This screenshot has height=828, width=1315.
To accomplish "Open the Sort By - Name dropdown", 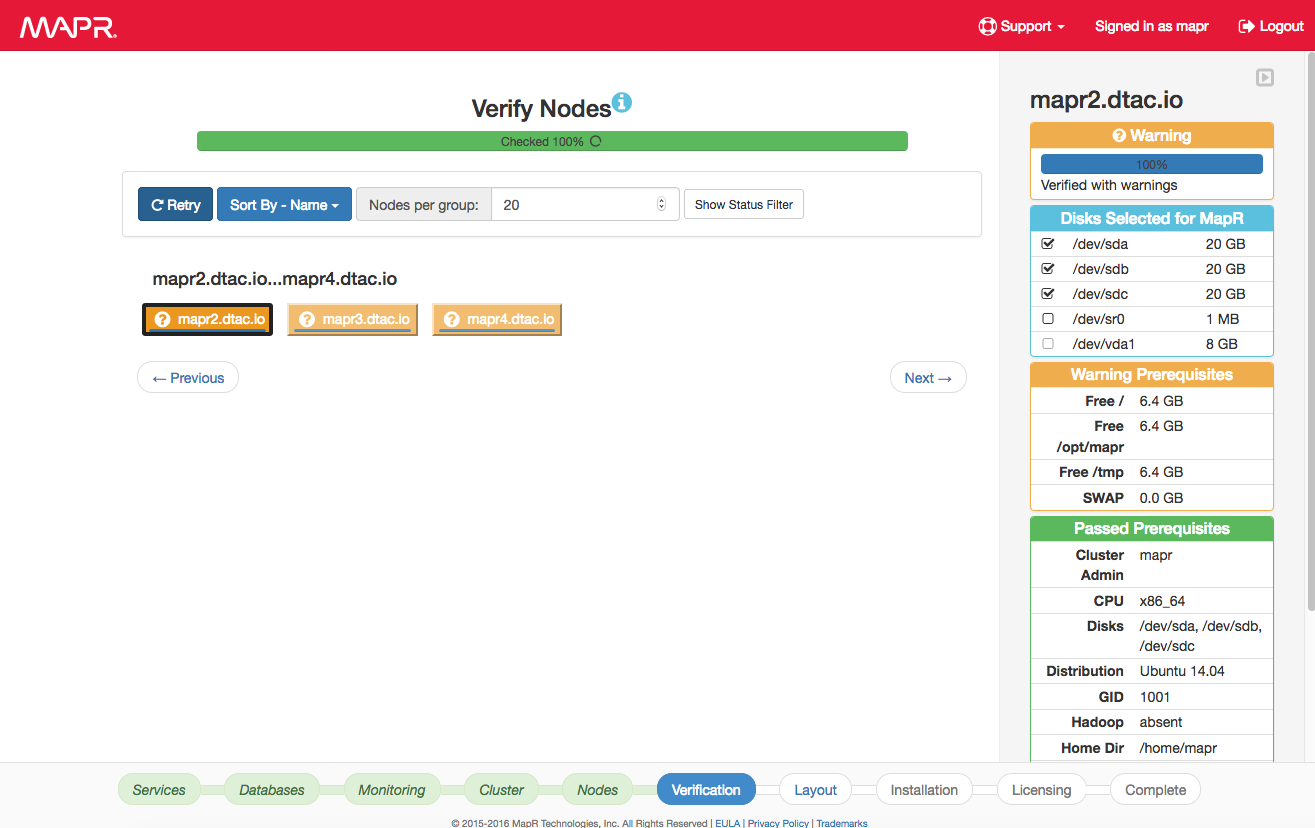I will click(284, 204).
